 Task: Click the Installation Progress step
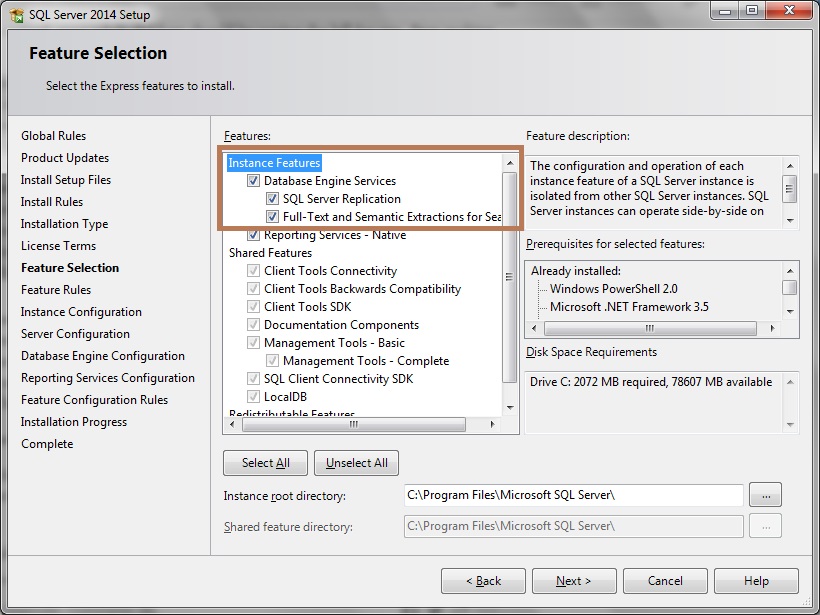click(x=74, y=422)
